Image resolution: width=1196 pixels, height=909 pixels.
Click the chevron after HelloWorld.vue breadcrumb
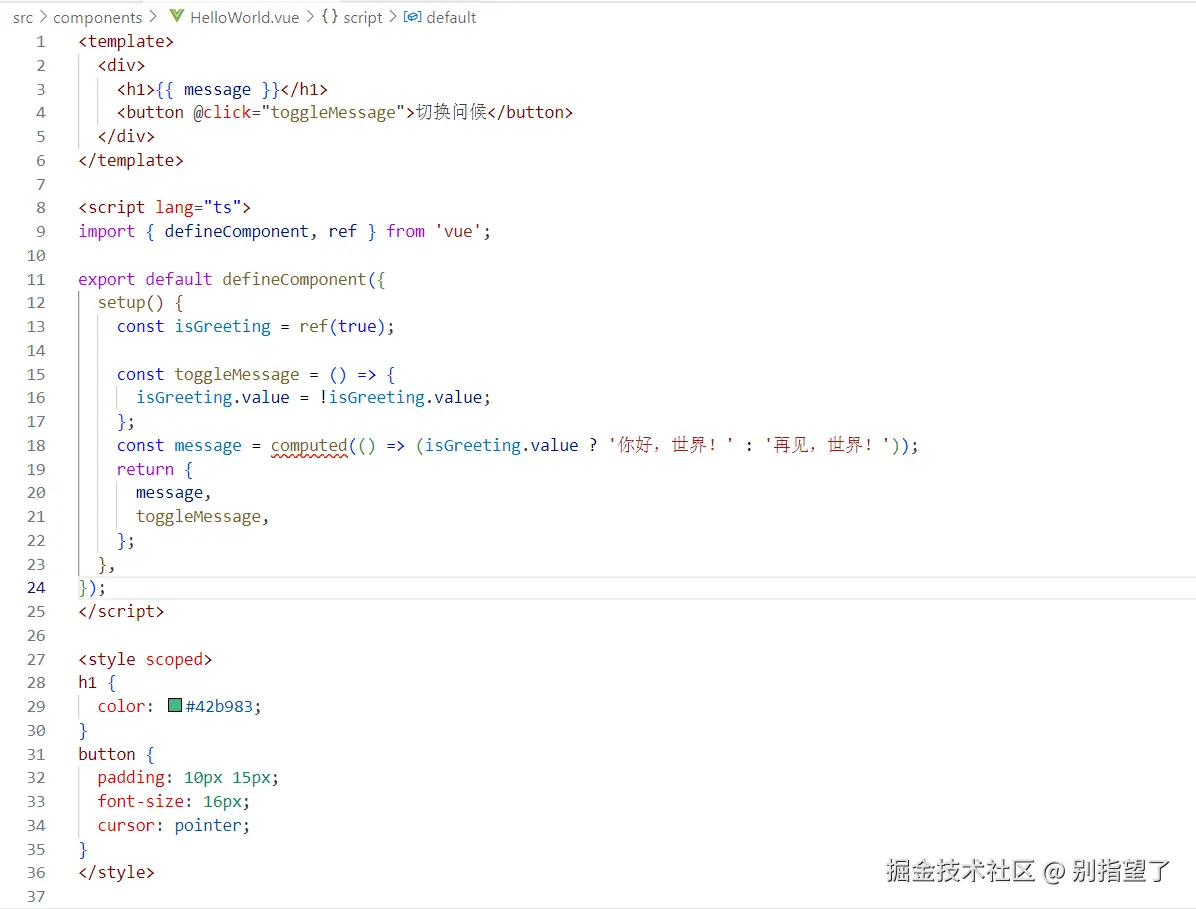tap(310, 17)
